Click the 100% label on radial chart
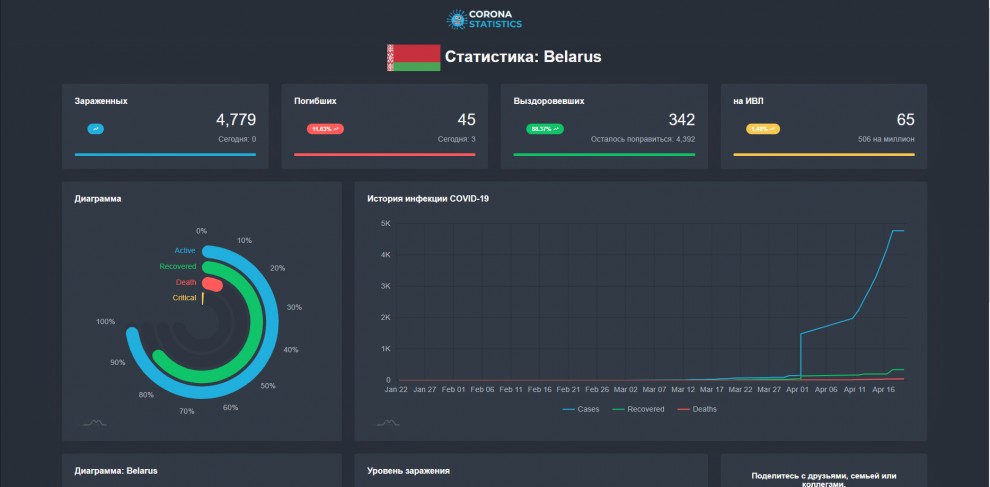 105,322
